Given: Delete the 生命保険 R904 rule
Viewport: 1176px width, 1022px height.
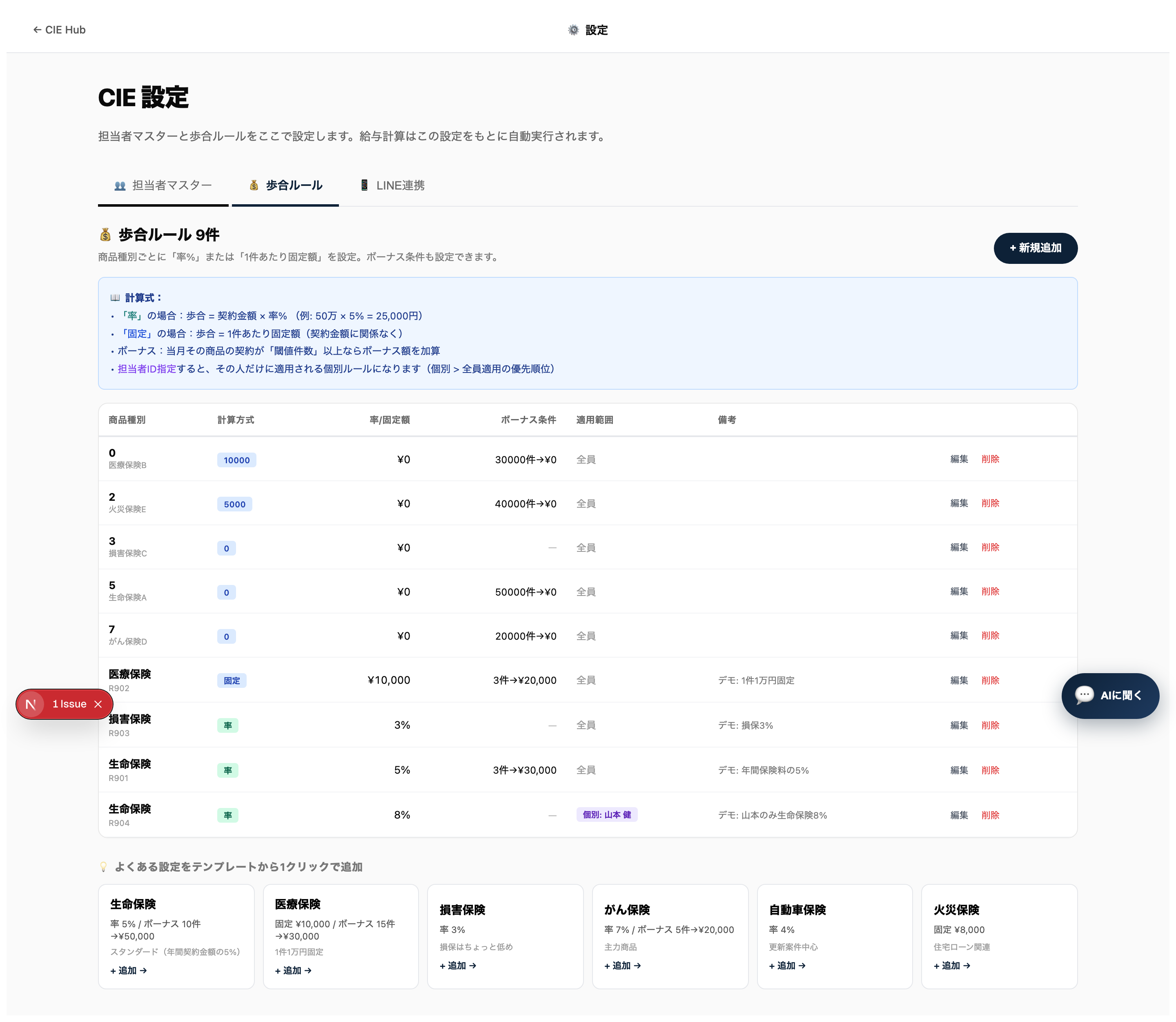Looking at the screenshot, I should pos(990,815).
